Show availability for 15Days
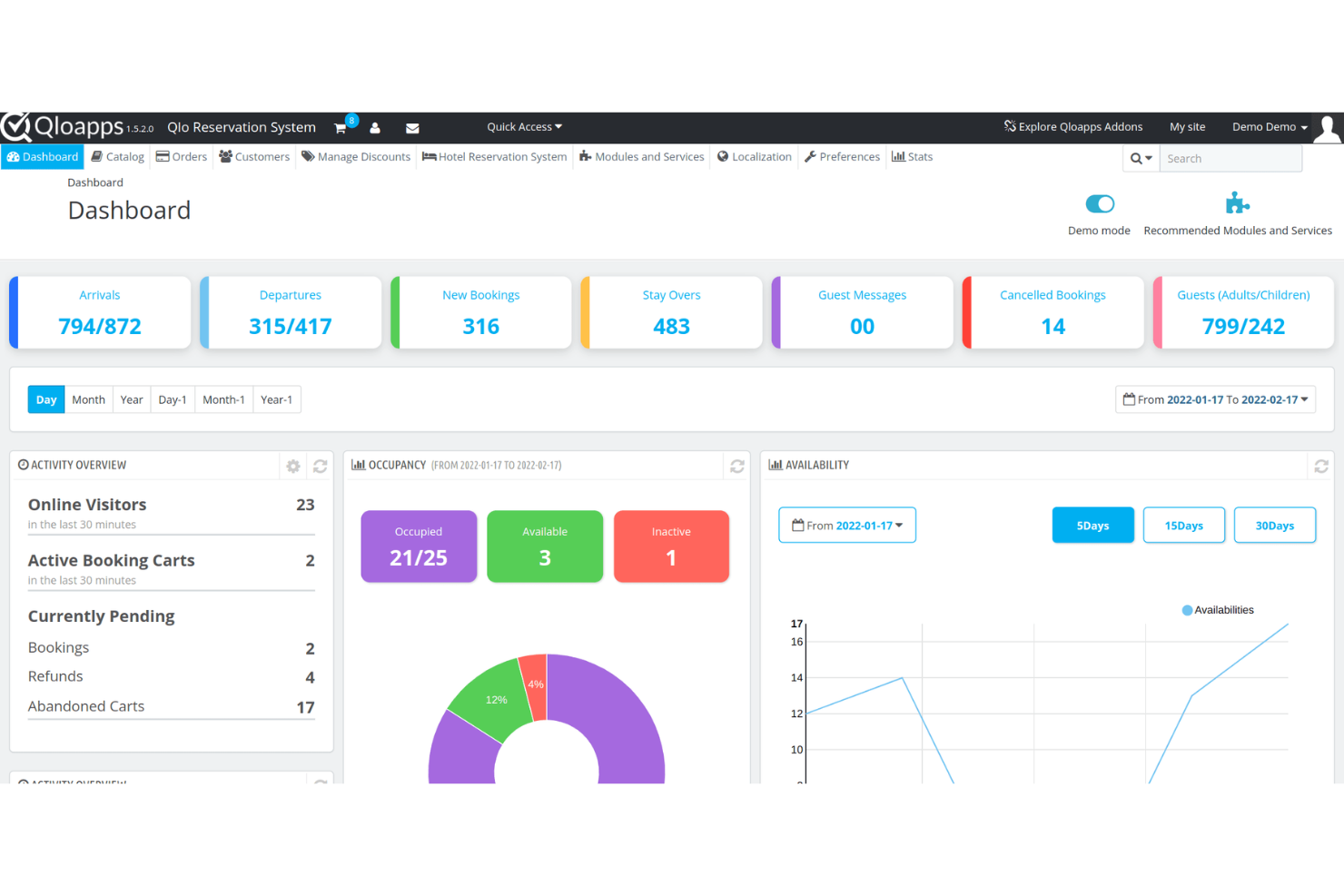The width and height of the screenshot is (1344, 896). pos(1184,526)
